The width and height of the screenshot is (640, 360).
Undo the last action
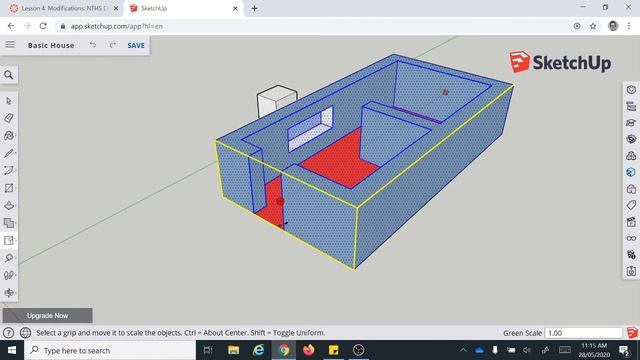[93, 45]
